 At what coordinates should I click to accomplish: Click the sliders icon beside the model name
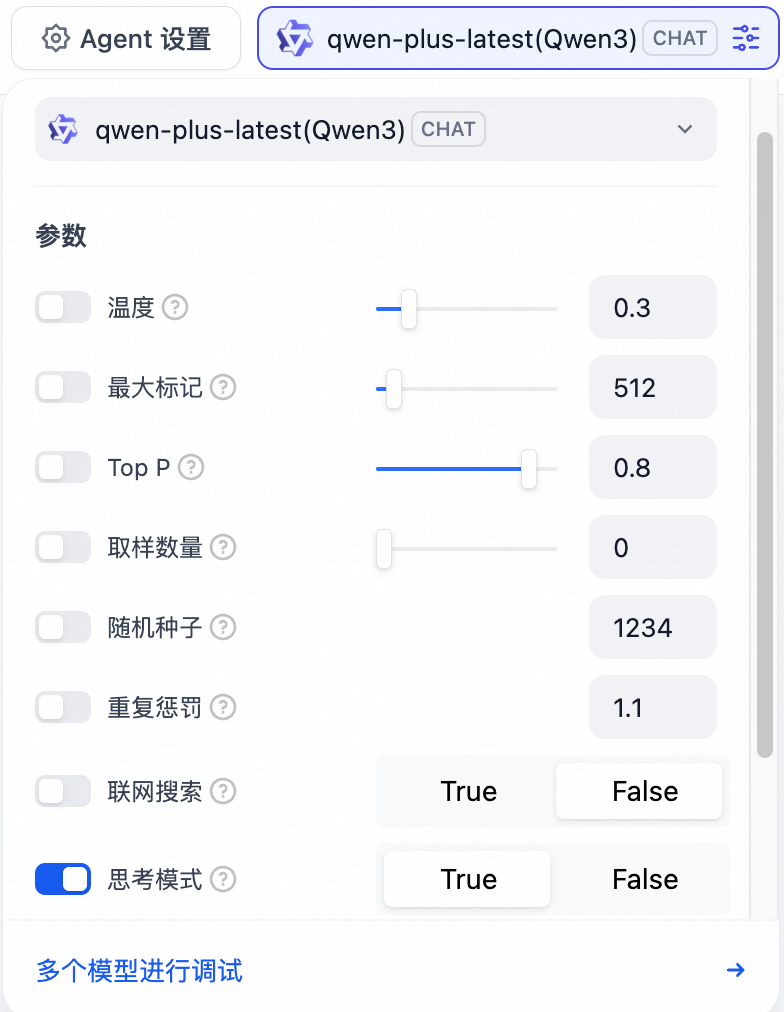[x=746, y=39]
